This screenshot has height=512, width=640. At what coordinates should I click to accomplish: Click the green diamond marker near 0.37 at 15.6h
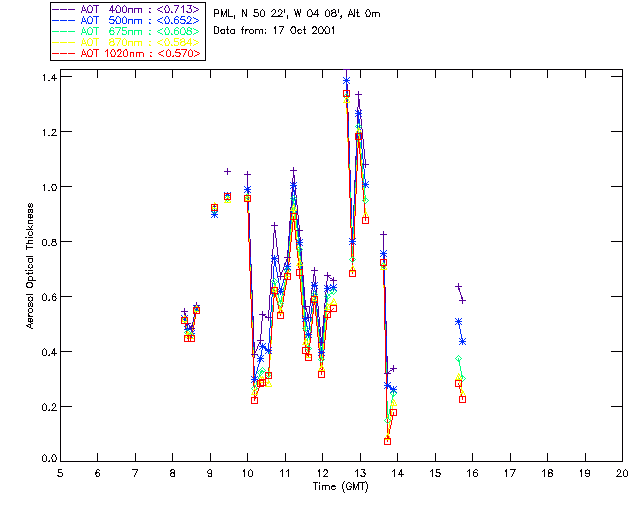point(458,359)
